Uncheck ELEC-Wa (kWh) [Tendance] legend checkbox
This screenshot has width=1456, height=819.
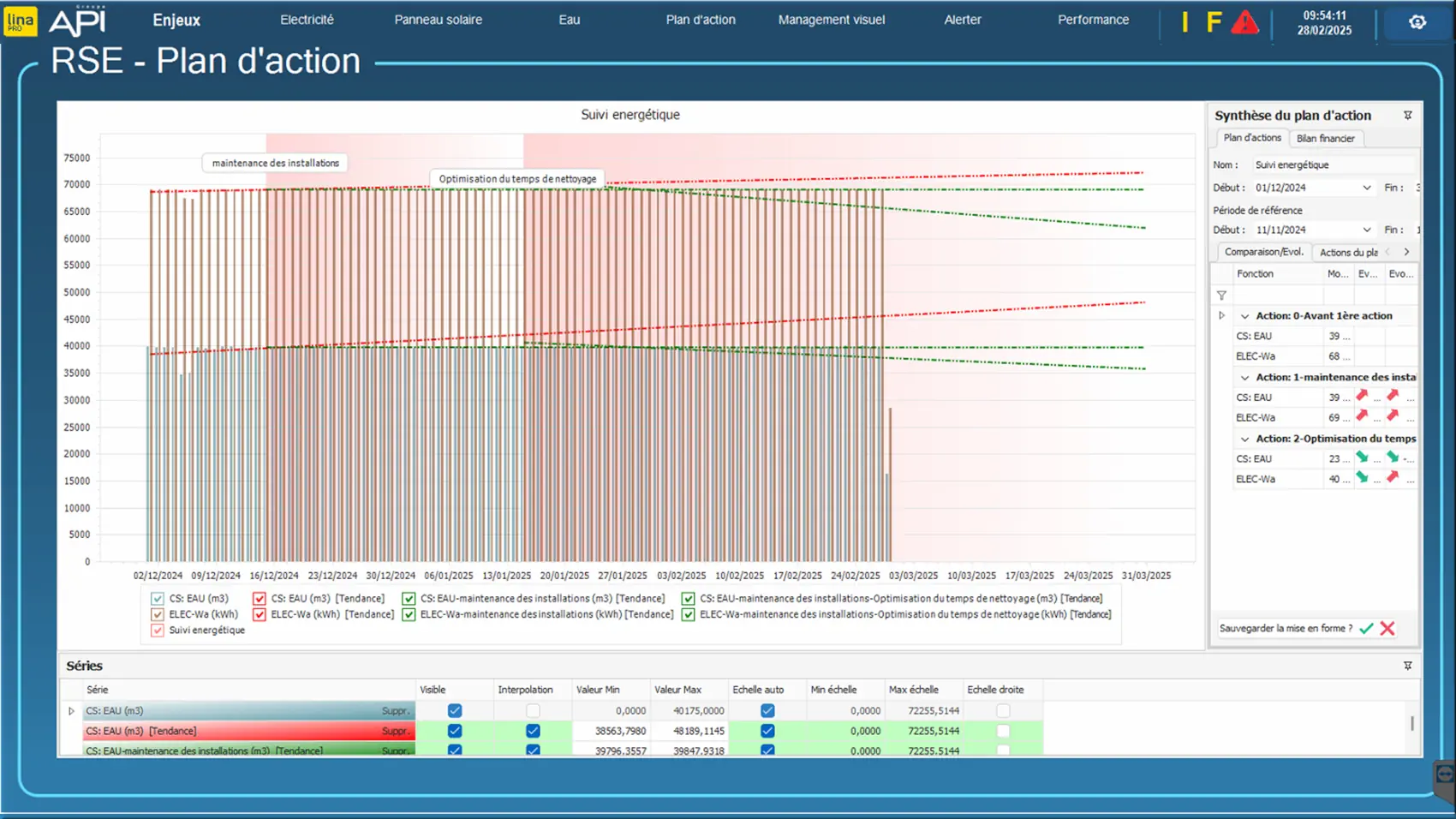[x=260, y=614]
